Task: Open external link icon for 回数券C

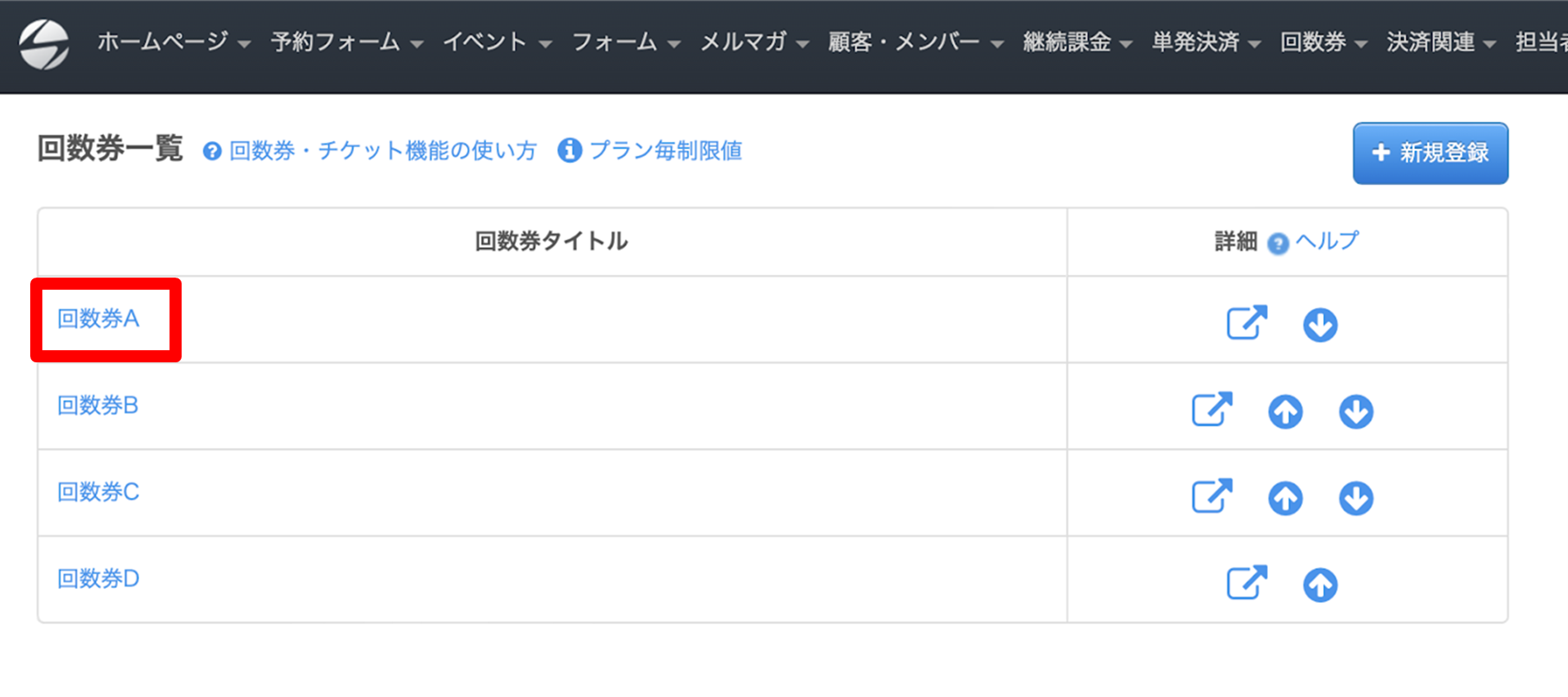Action: pyautogui.click(x=1212, y=496)
